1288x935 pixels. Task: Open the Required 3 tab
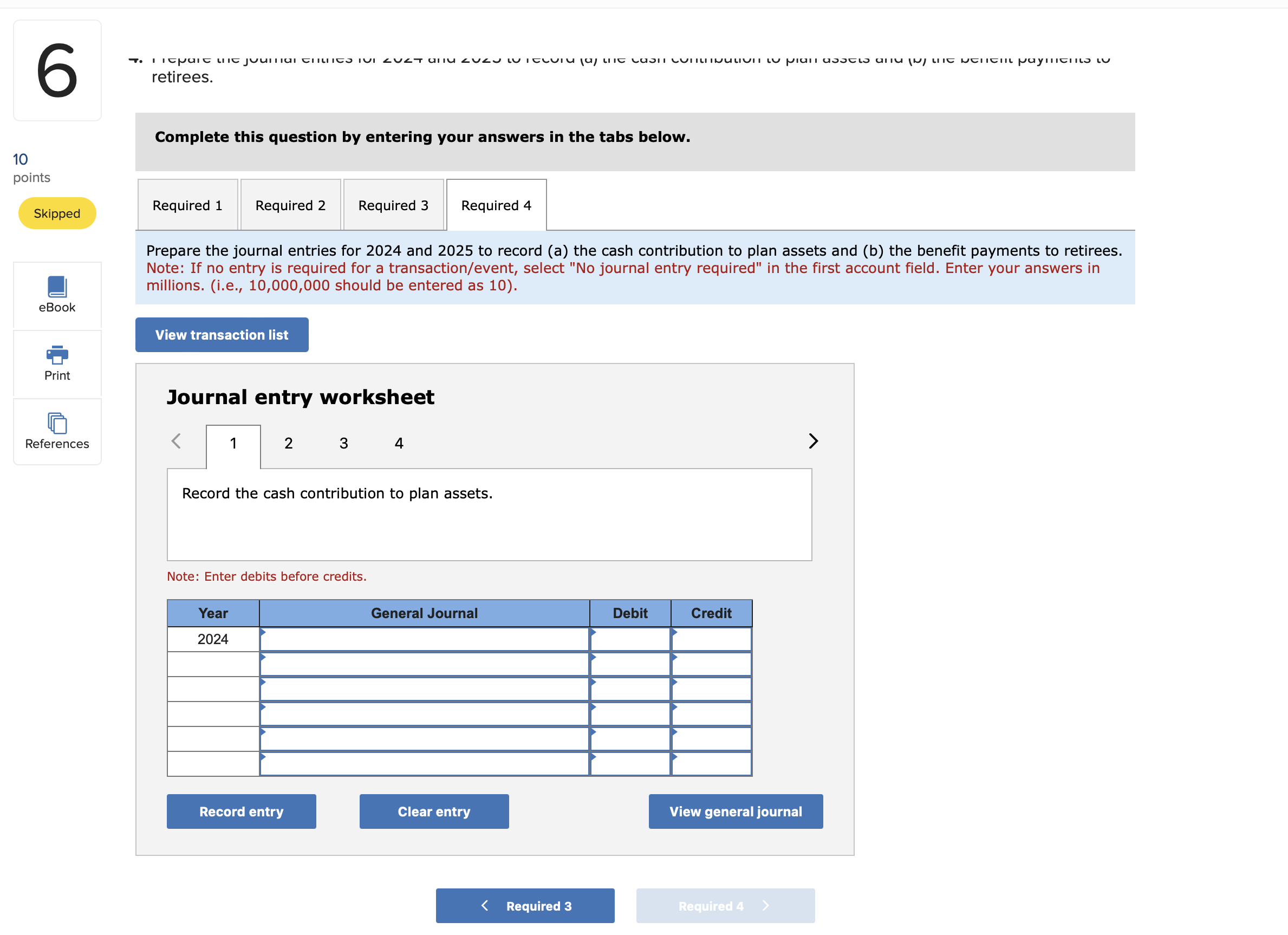point(393,205)
